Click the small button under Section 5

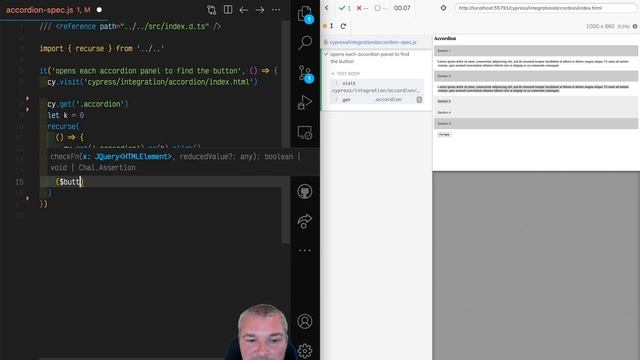point(444,134)
